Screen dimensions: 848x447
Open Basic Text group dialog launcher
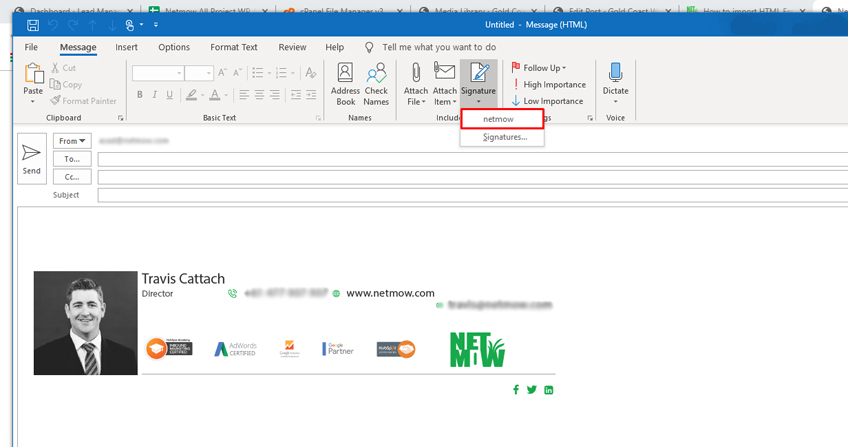click(318, 118)
